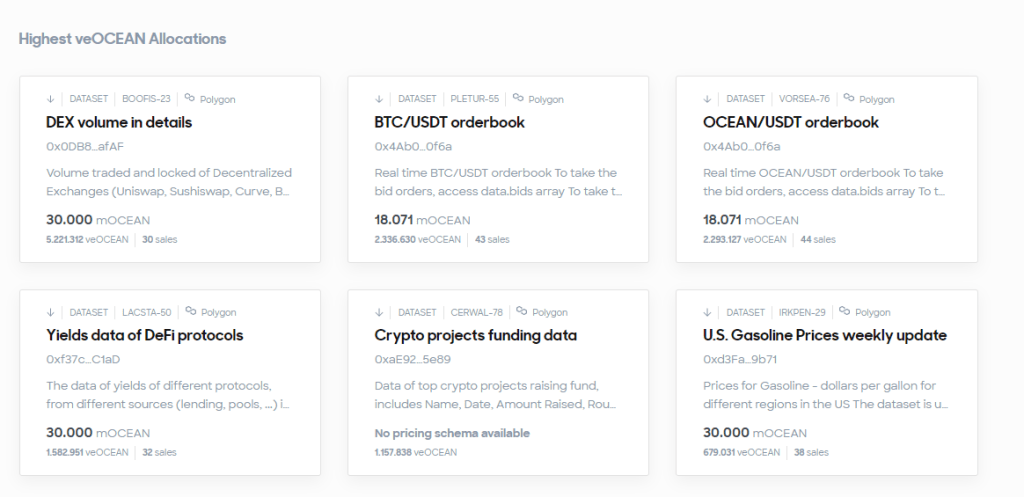The height and width of the screenshot is (497, 1024).
Task: Click the download arrow icon on the OCEAN/USDT orderbook card
Action: click(x=707, y=99)
